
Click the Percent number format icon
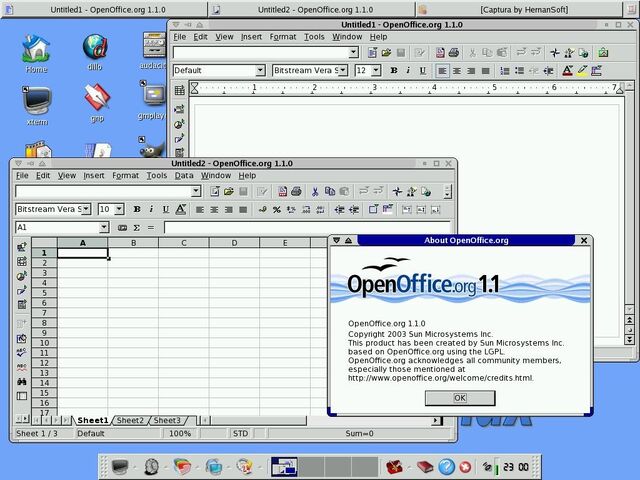(277, 210)
